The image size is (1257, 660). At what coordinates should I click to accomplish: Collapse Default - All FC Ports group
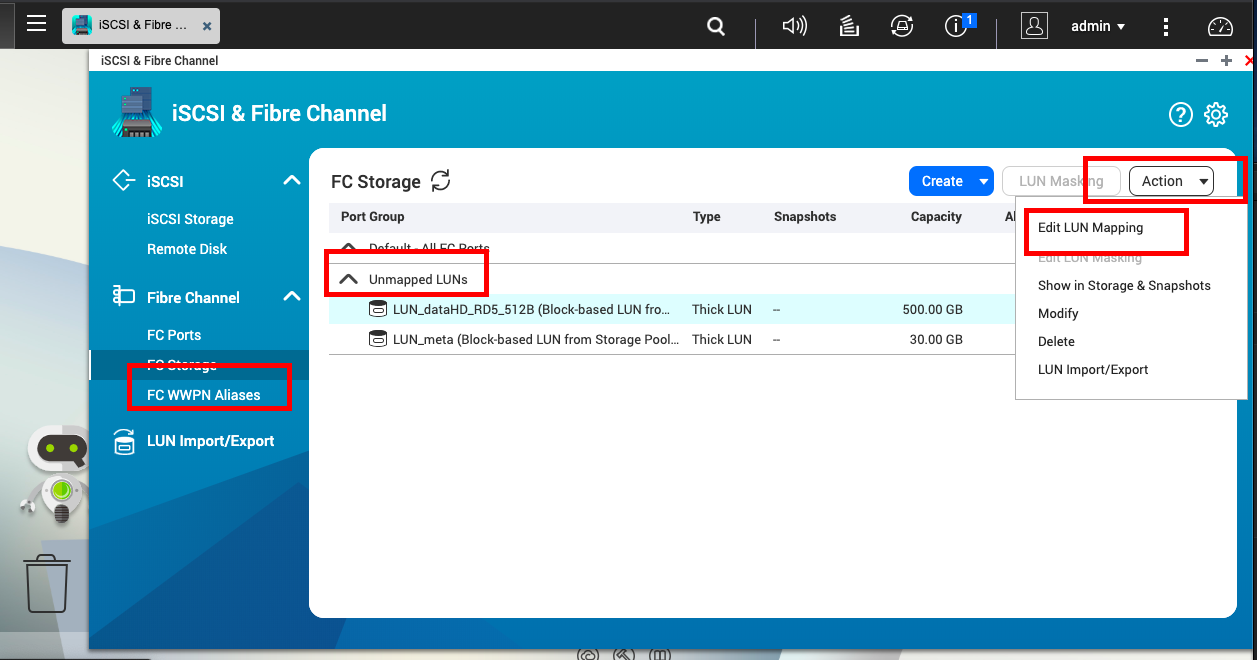click(x=348, y=247)
